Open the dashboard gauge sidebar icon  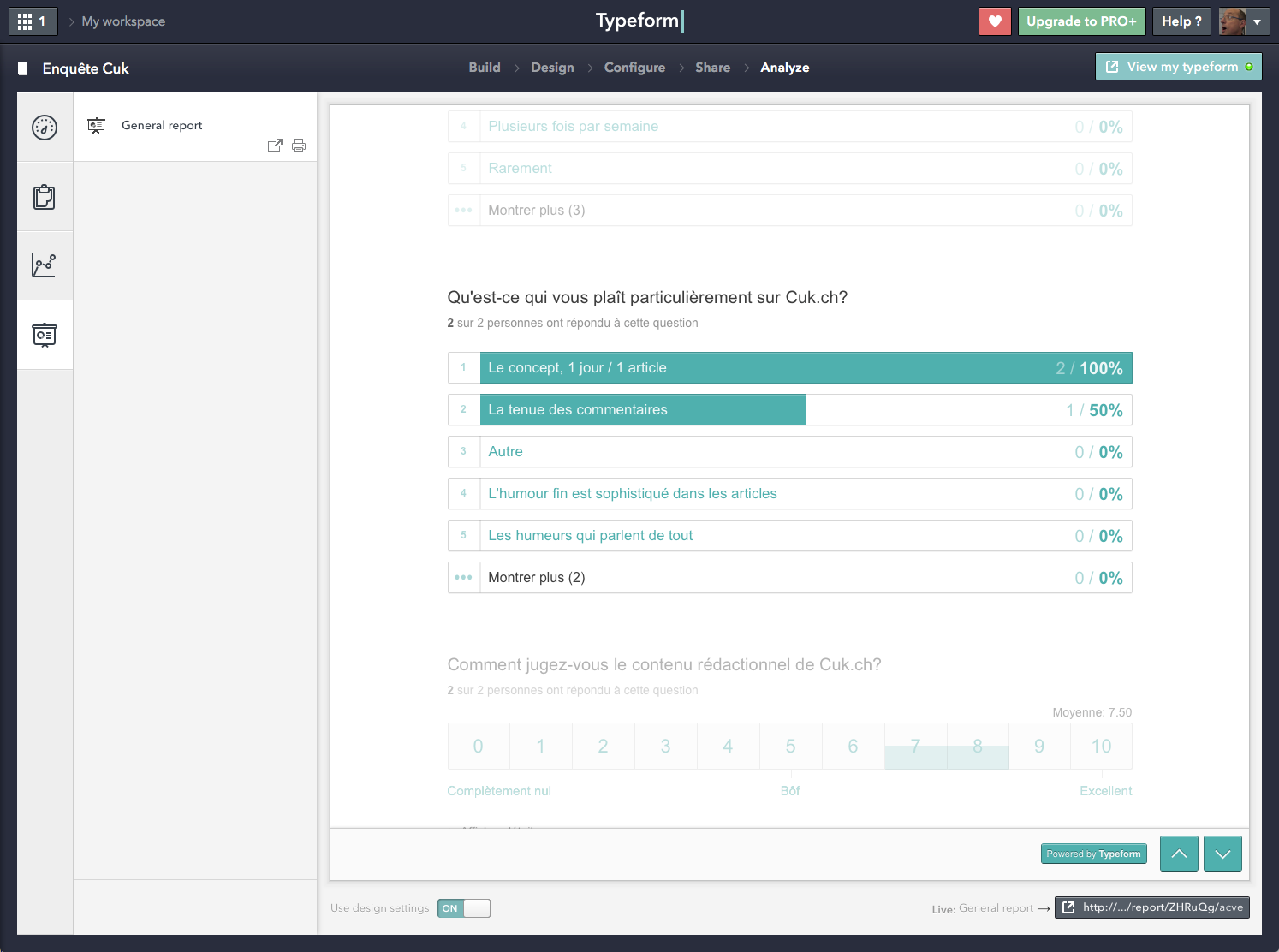[x=45, y=128]
